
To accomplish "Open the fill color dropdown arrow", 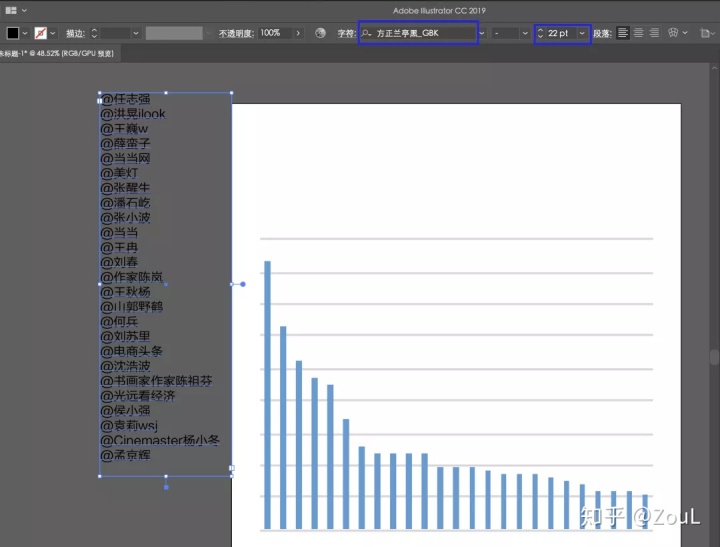I will tap(25, 33).
